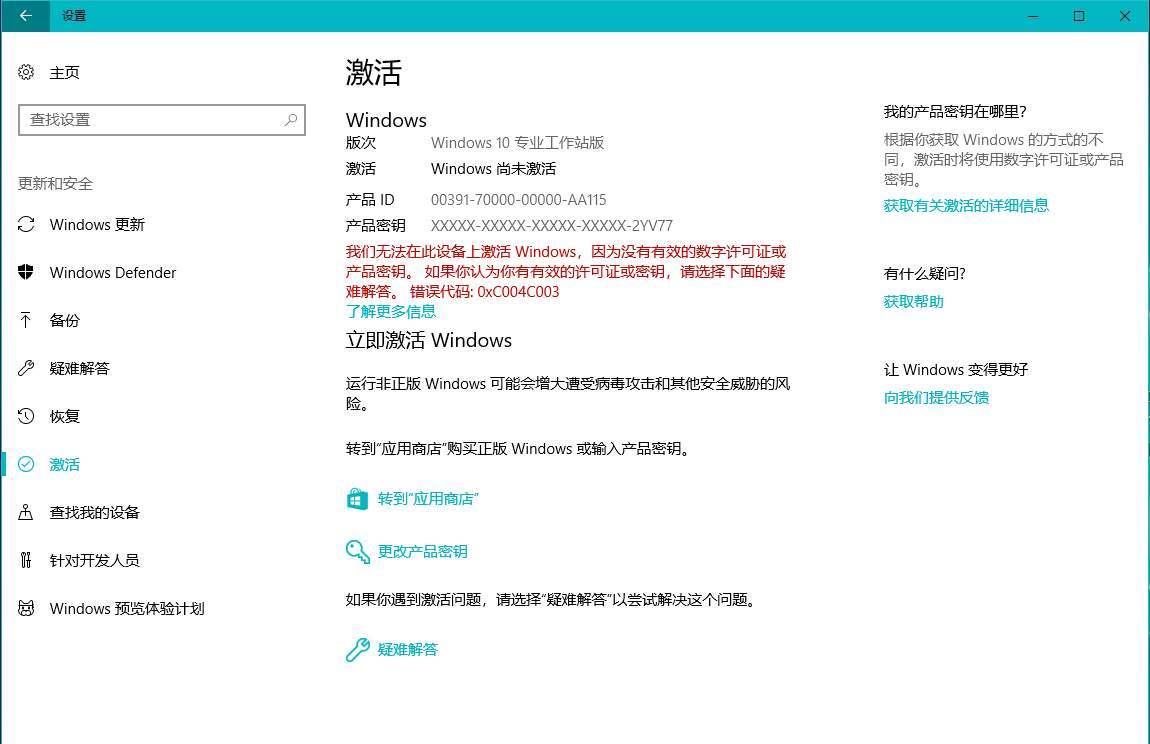The height and width of the screenshot is (744, 1150).
Task: Select Windows Defender in the sidebar
Action: click(113, 273)
